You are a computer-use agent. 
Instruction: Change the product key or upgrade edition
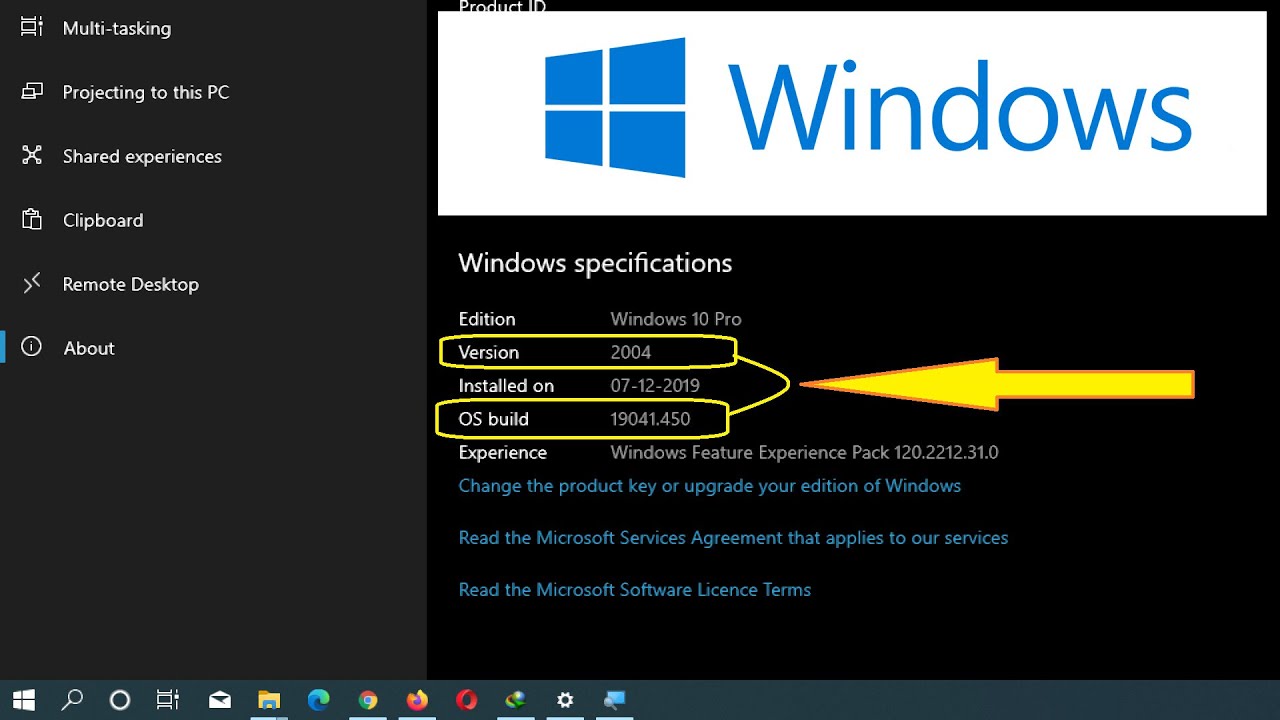709,486
